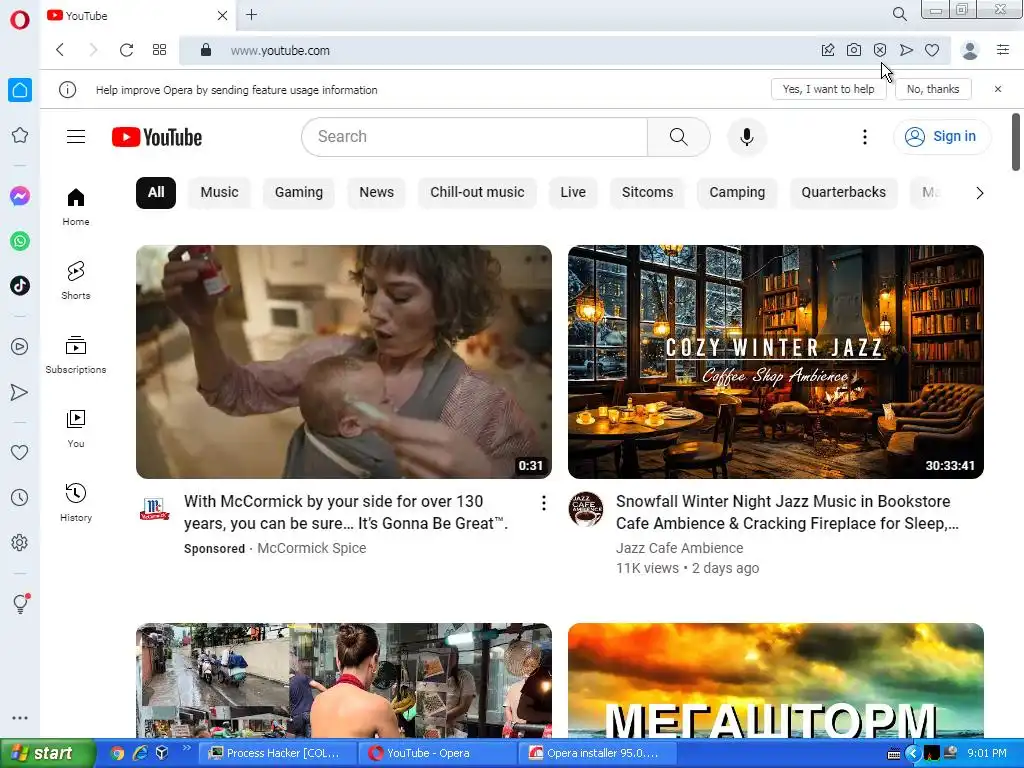Select the Gaming filter chip

pyautogui.click(x=298, y=193)
